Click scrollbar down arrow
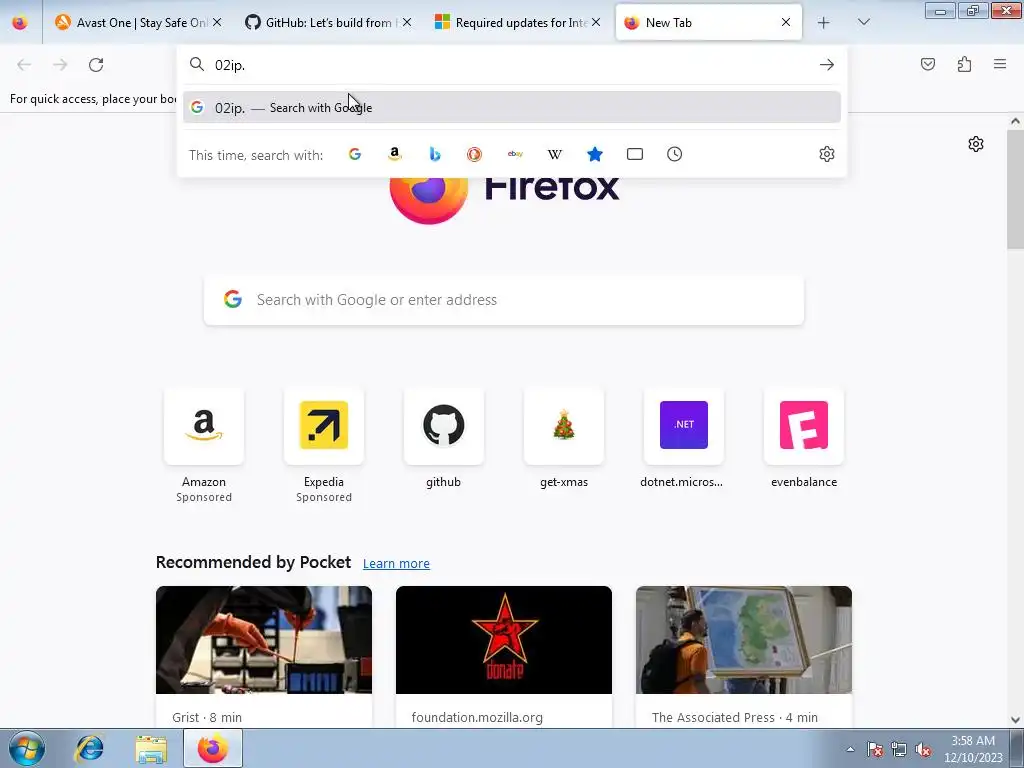Viewport: 1024px width, 768px height. 1015,720
